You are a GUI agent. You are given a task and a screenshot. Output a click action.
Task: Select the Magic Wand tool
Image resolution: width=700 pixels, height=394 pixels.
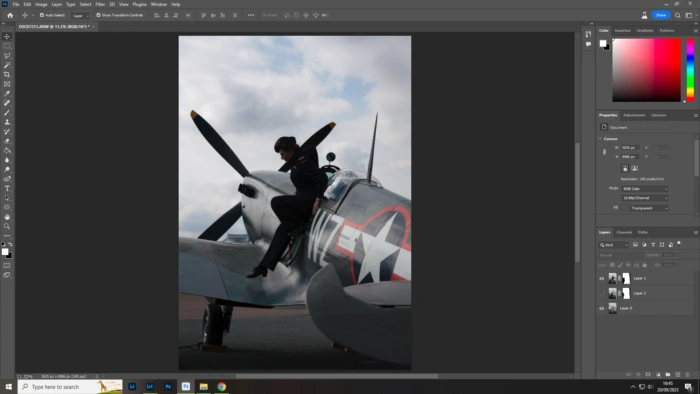[x=7, y=65]
